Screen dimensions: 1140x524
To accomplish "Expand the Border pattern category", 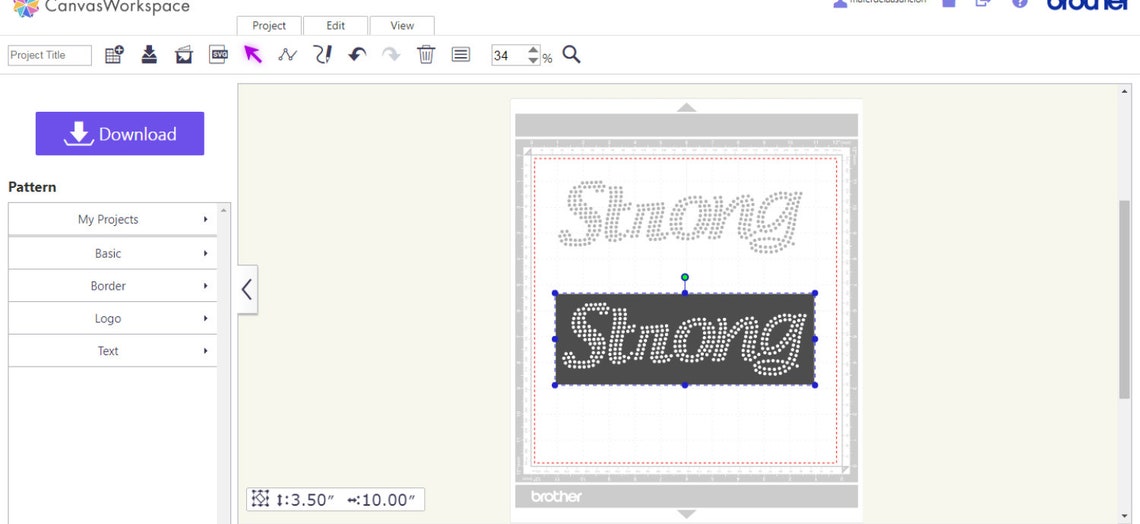I will coord(113,286).
